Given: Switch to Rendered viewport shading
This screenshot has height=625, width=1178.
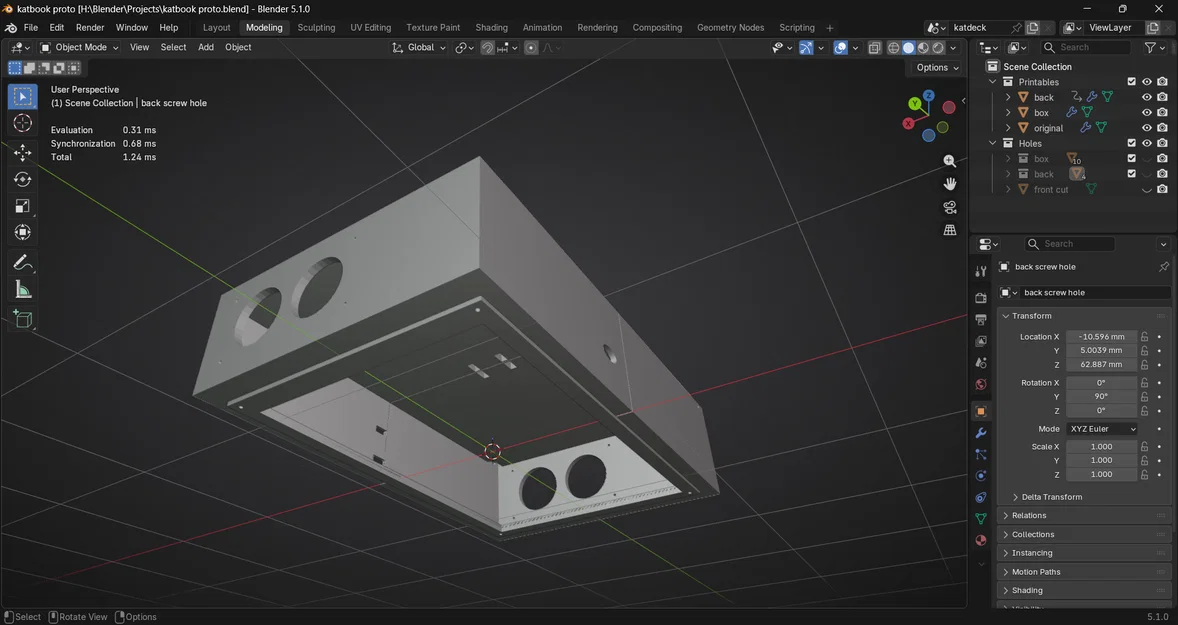Looking at the screenshot, I should click(938, 47).
